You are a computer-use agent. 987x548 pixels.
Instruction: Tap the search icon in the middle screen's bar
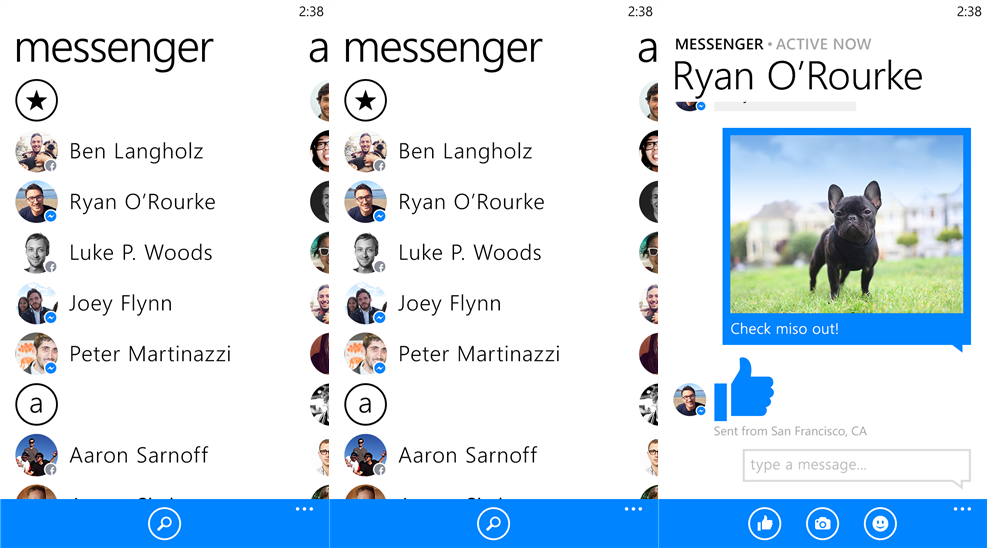(x=494, y=523)
